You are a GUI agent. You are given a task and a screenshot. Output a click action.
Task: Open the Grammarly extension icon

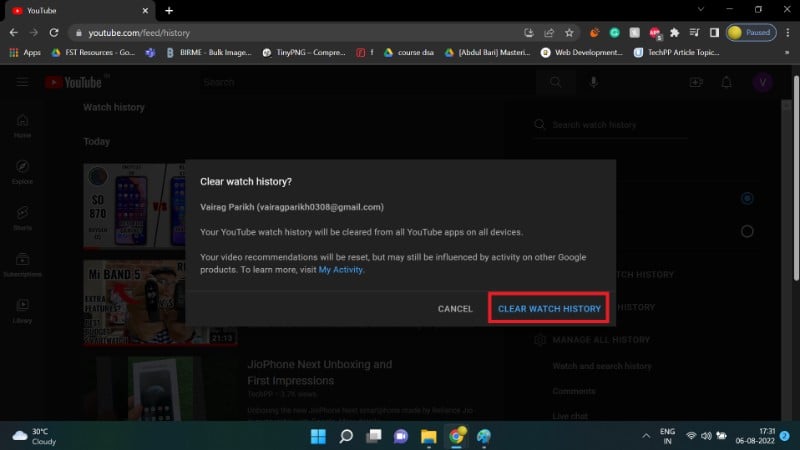coord(614,33)
